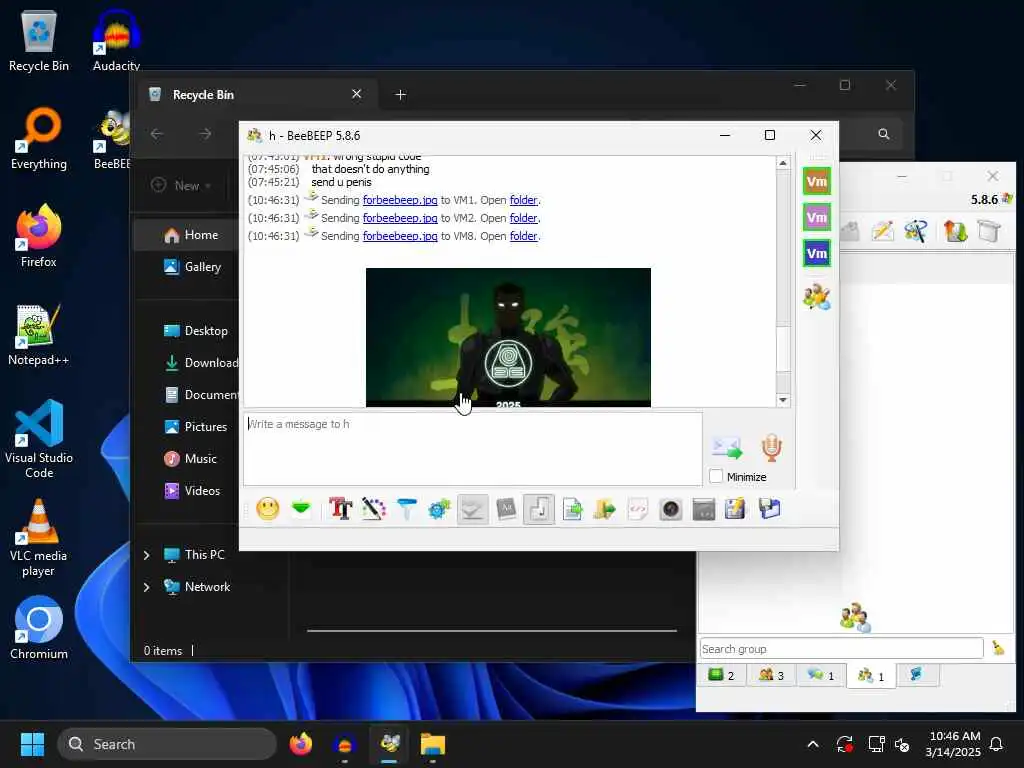Select the Notepad++ desktop icon
1024x768 pixels.
39,334
